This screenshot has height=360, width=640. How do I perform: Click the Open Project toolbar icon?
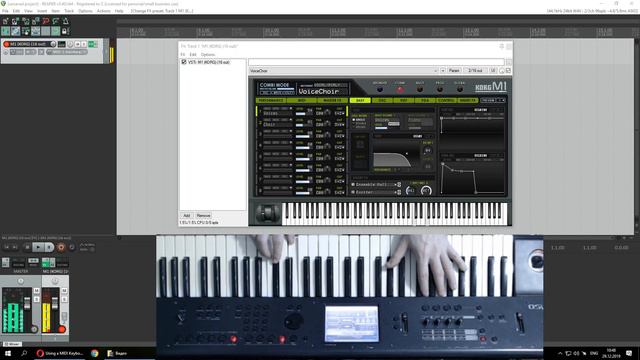point(16,21)
